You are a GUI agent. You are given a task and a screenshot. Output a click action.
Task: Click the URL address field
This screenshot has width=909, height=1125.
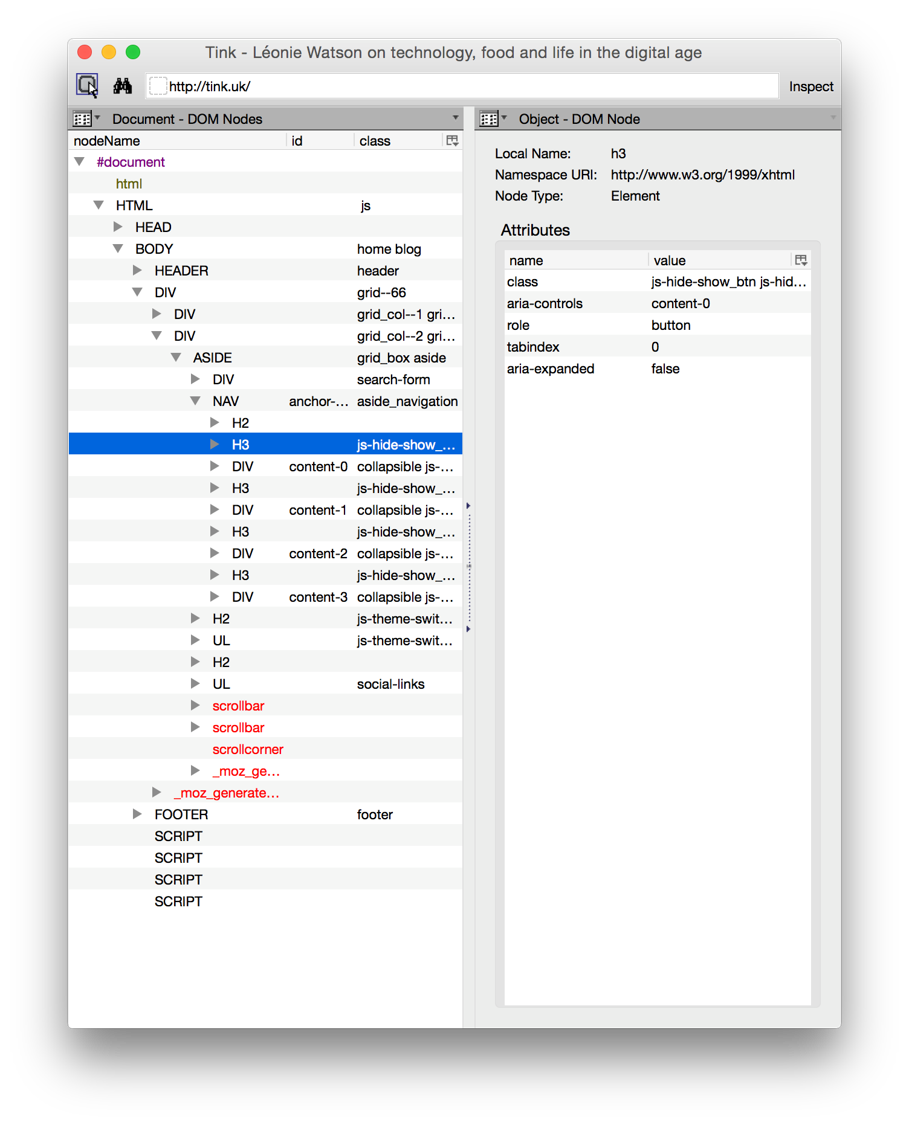click(x=462, y=87)
